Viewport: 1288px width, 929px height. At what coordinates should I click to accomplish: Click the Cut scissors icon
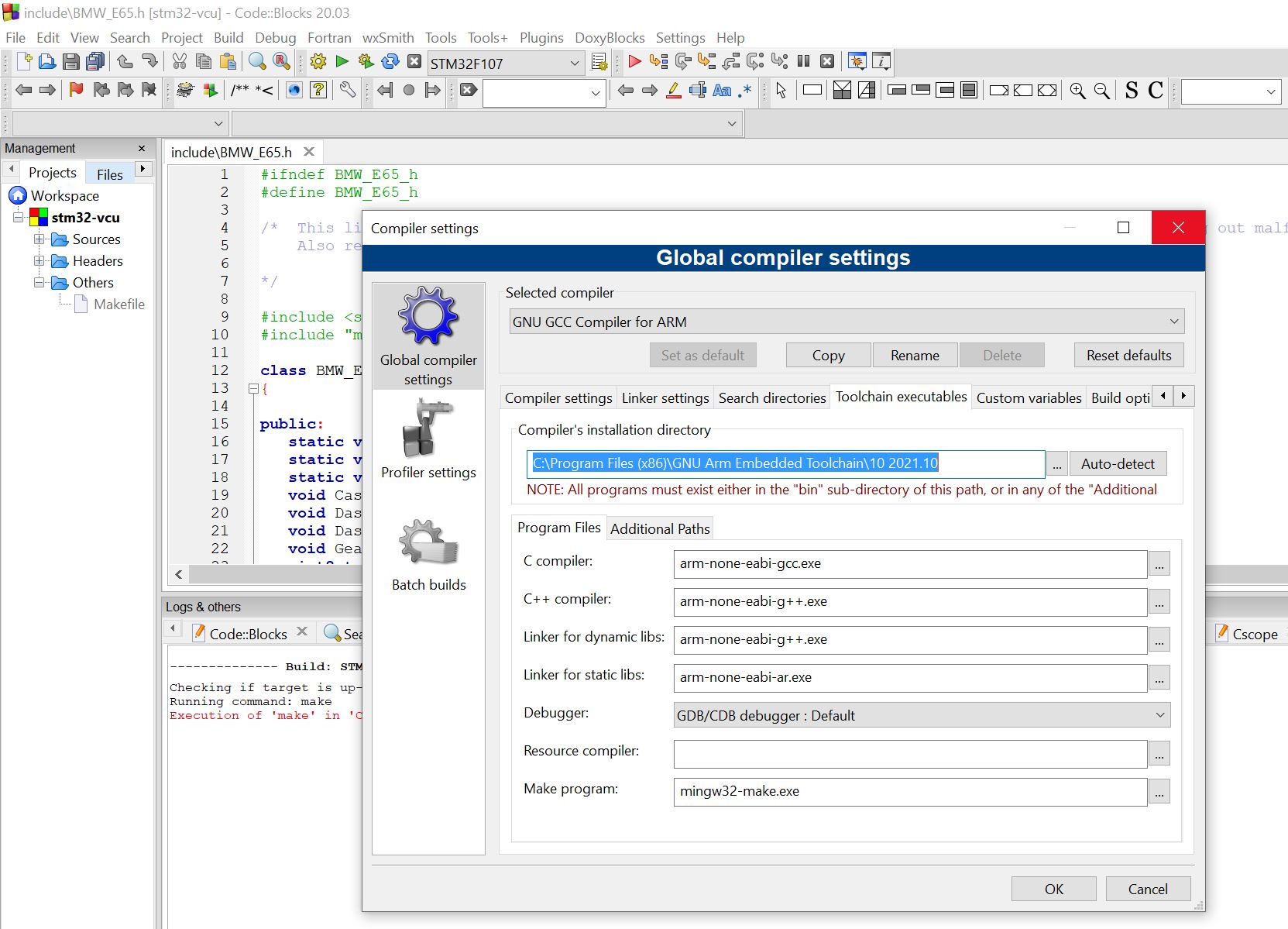click(x=179, y=62)
